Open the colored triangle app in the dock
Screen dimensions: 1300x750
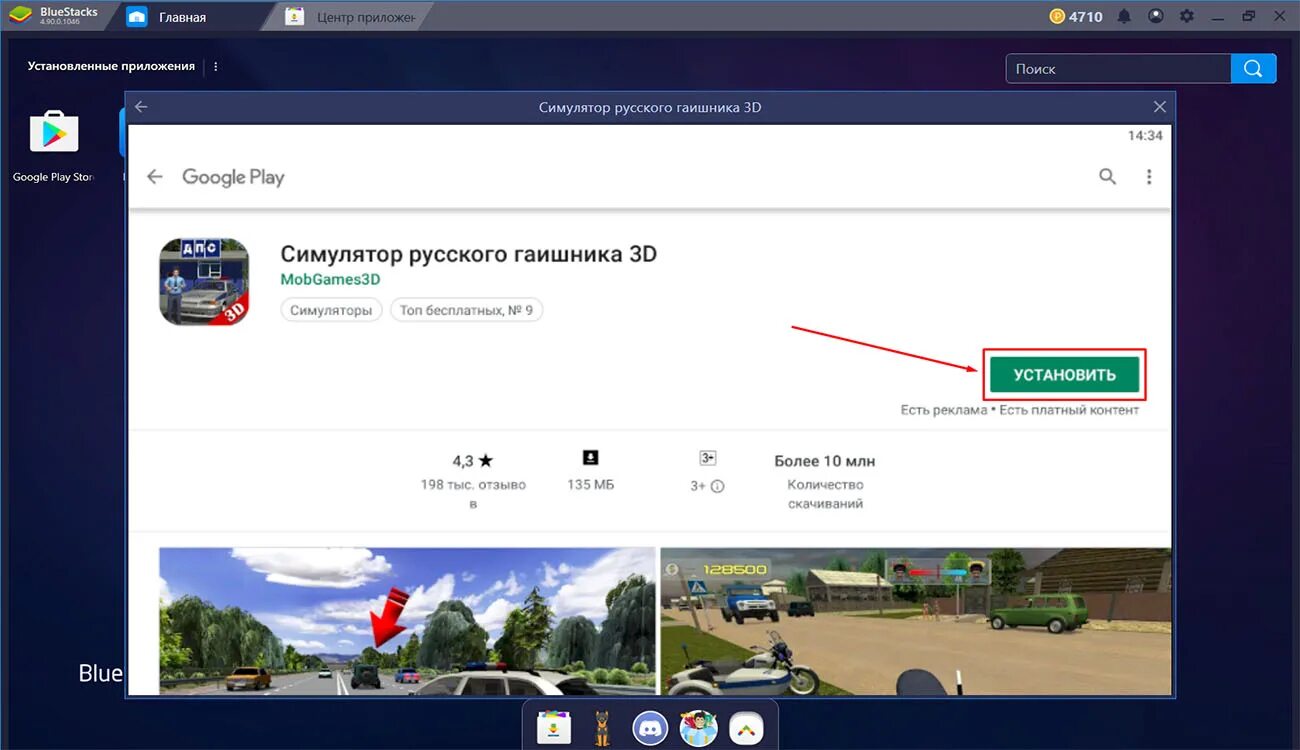tap(746, 728)
